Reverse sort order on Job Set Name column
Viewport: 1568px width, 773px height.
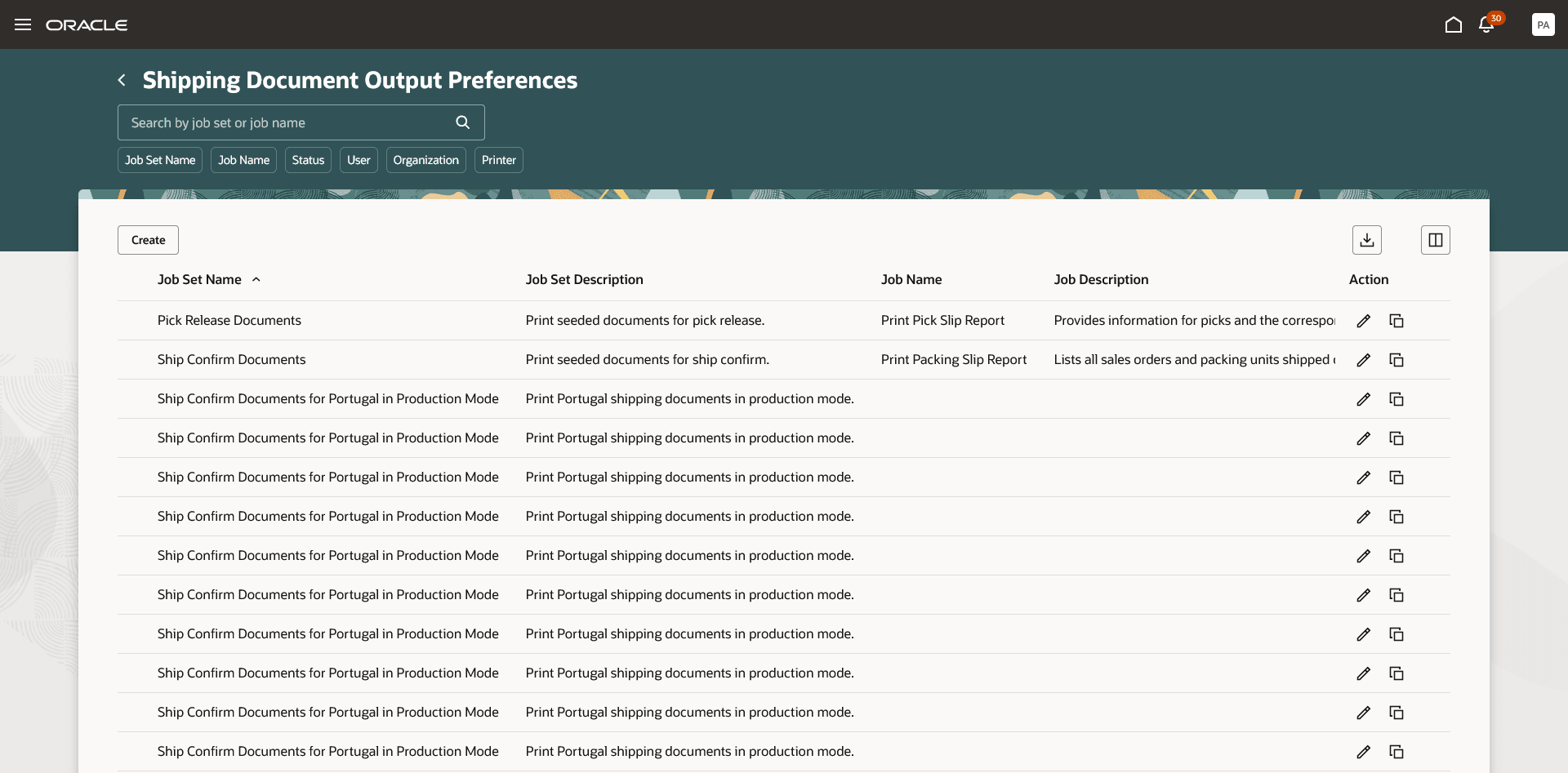256,279
